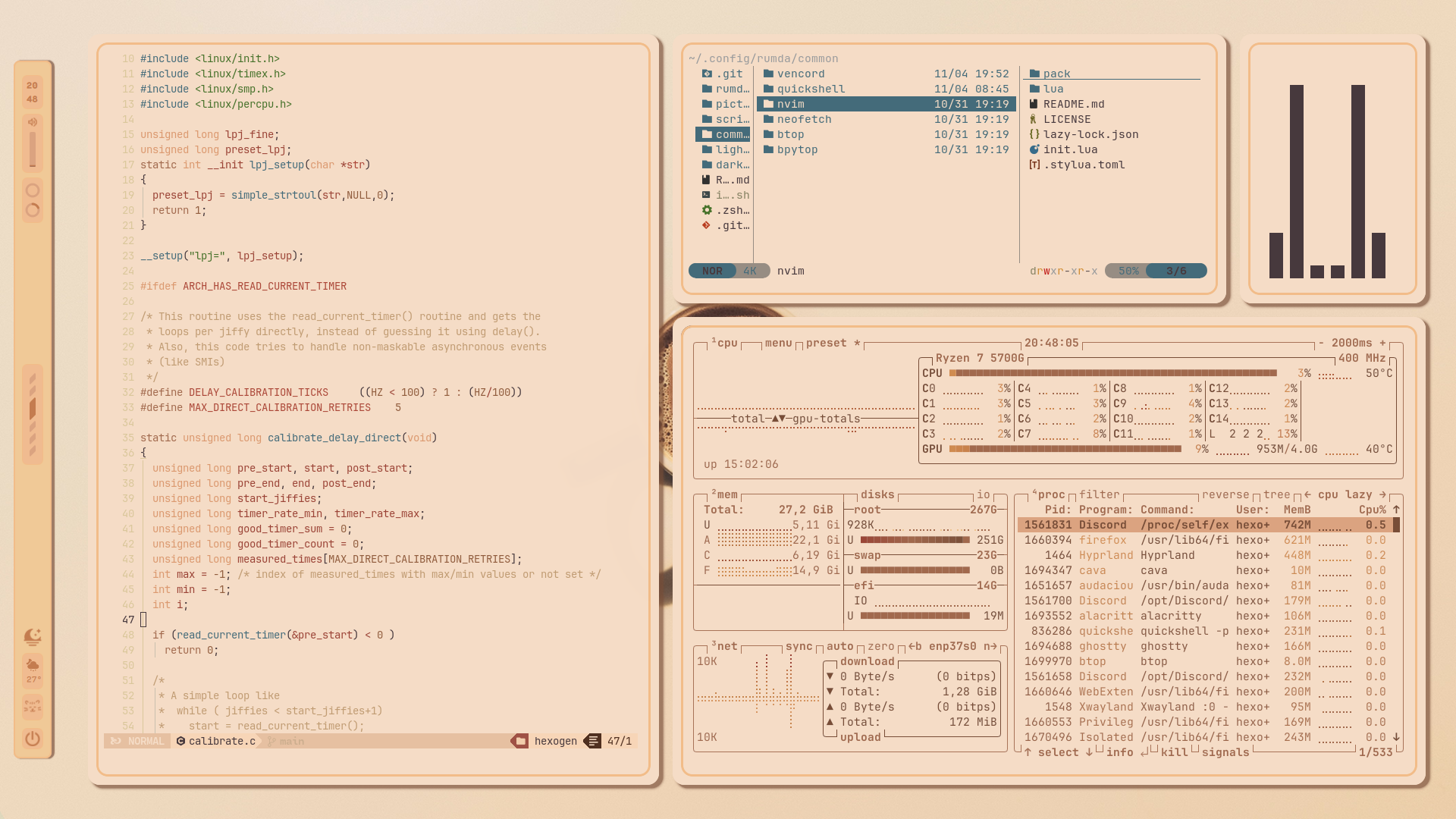Click the right arrow next to cpu lazy
Screen dimensions: 1456x819
1382,494
